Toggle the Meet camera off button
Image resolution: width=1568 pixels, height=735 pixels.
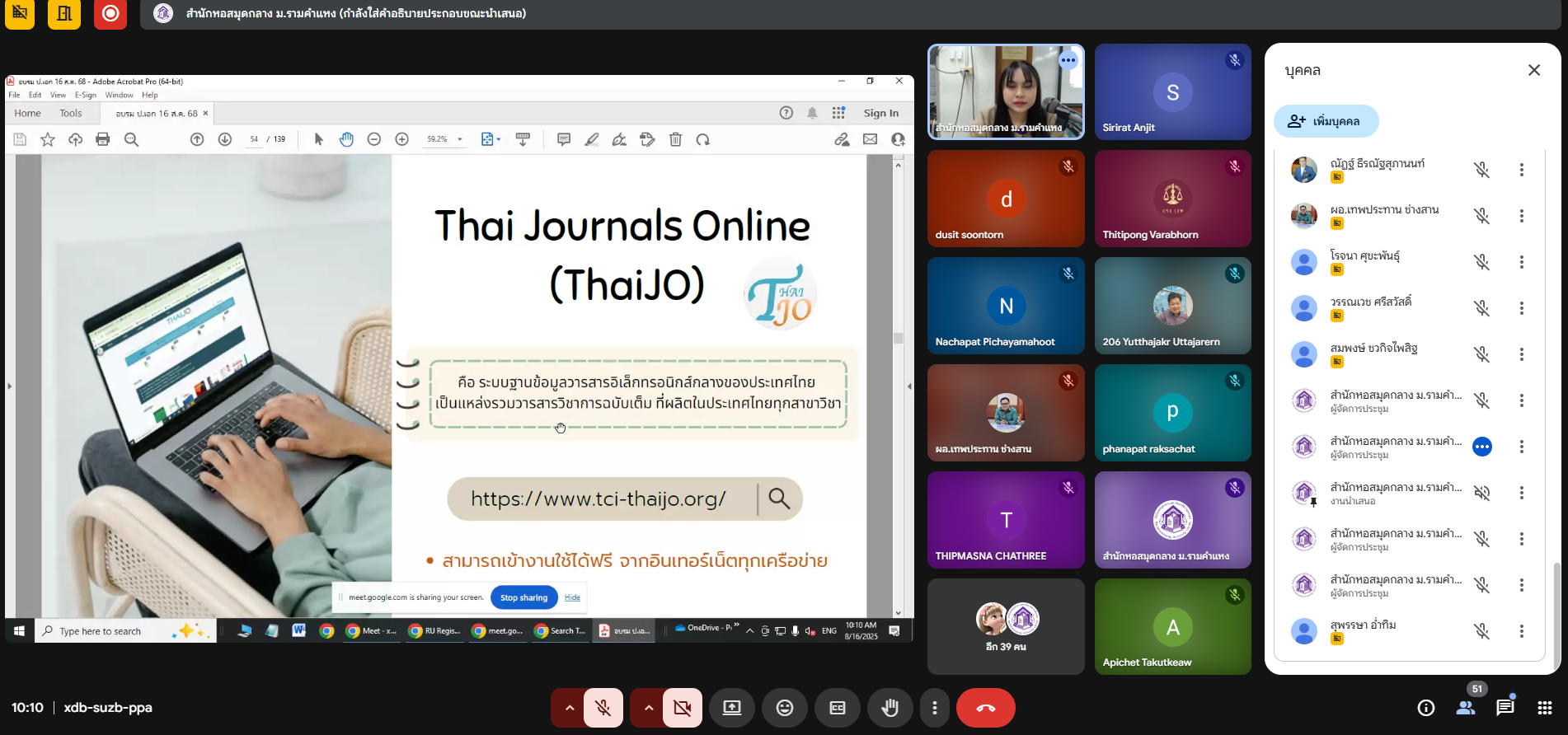(683, 708)
